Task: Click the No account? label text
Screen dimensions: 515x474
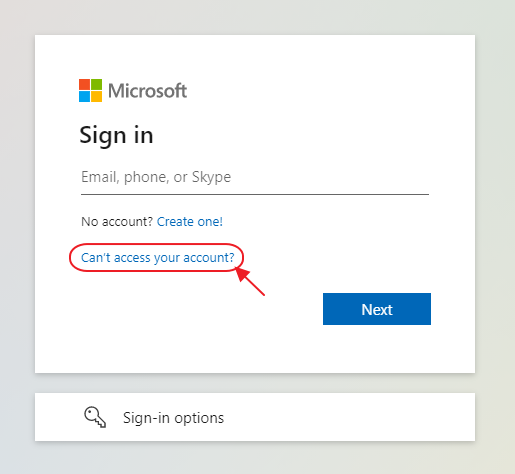Action: click(117, 222)
